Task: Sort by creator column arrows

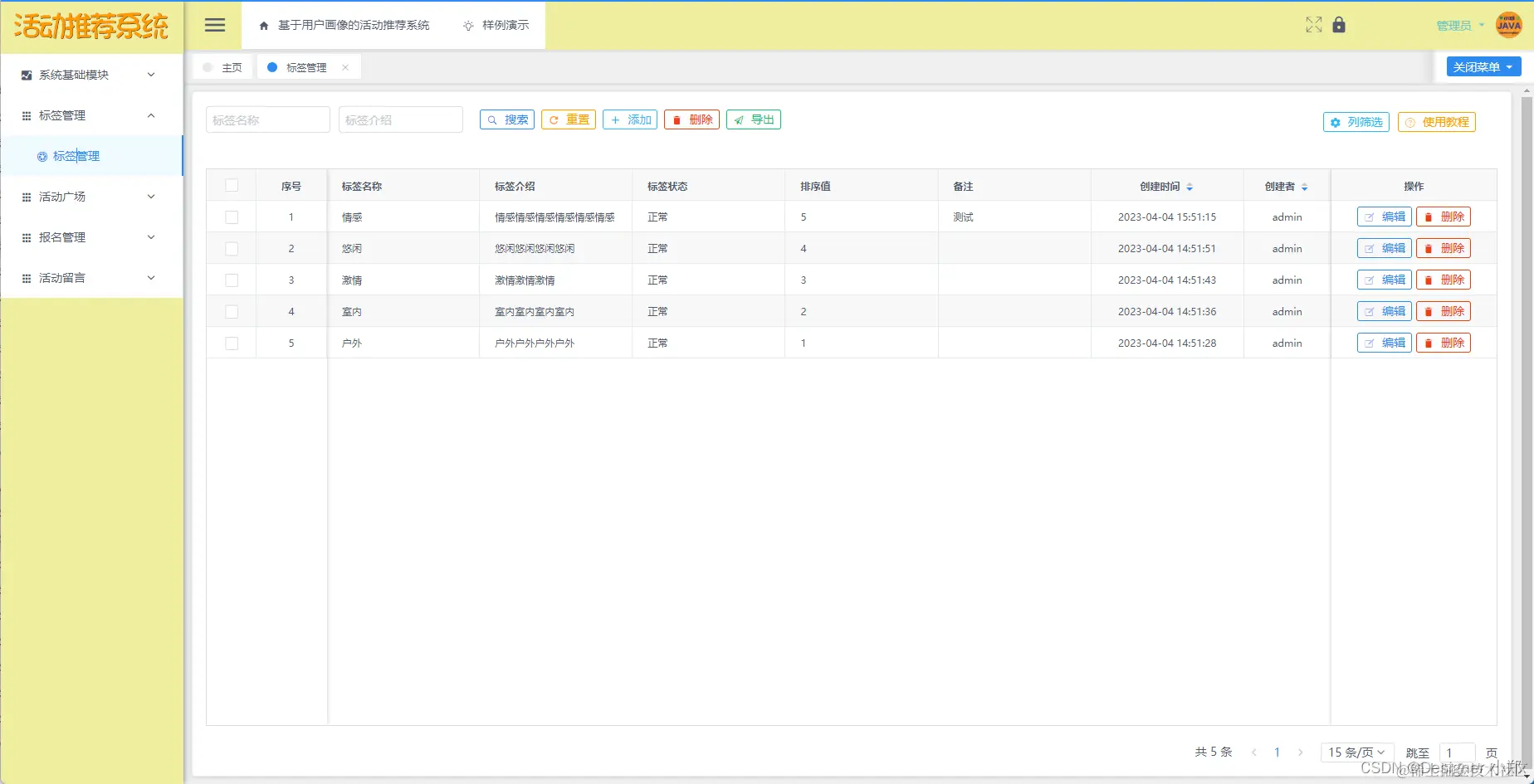Action: click(x=1304, y=187)
